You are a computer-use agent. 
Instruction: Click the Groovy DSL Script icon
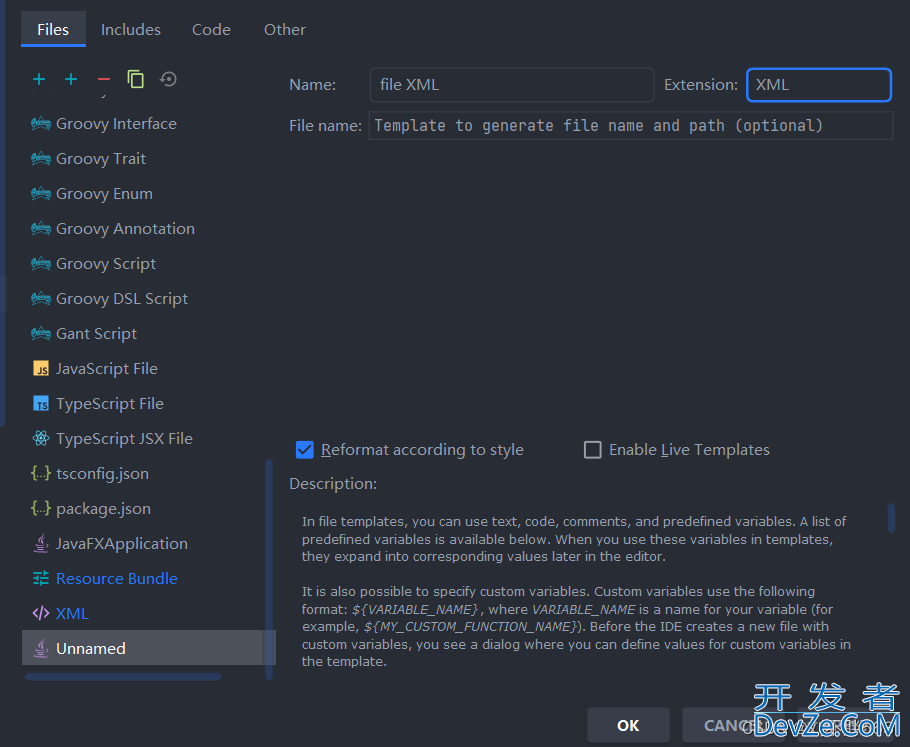pyautogui.click(x=41, y=298)
